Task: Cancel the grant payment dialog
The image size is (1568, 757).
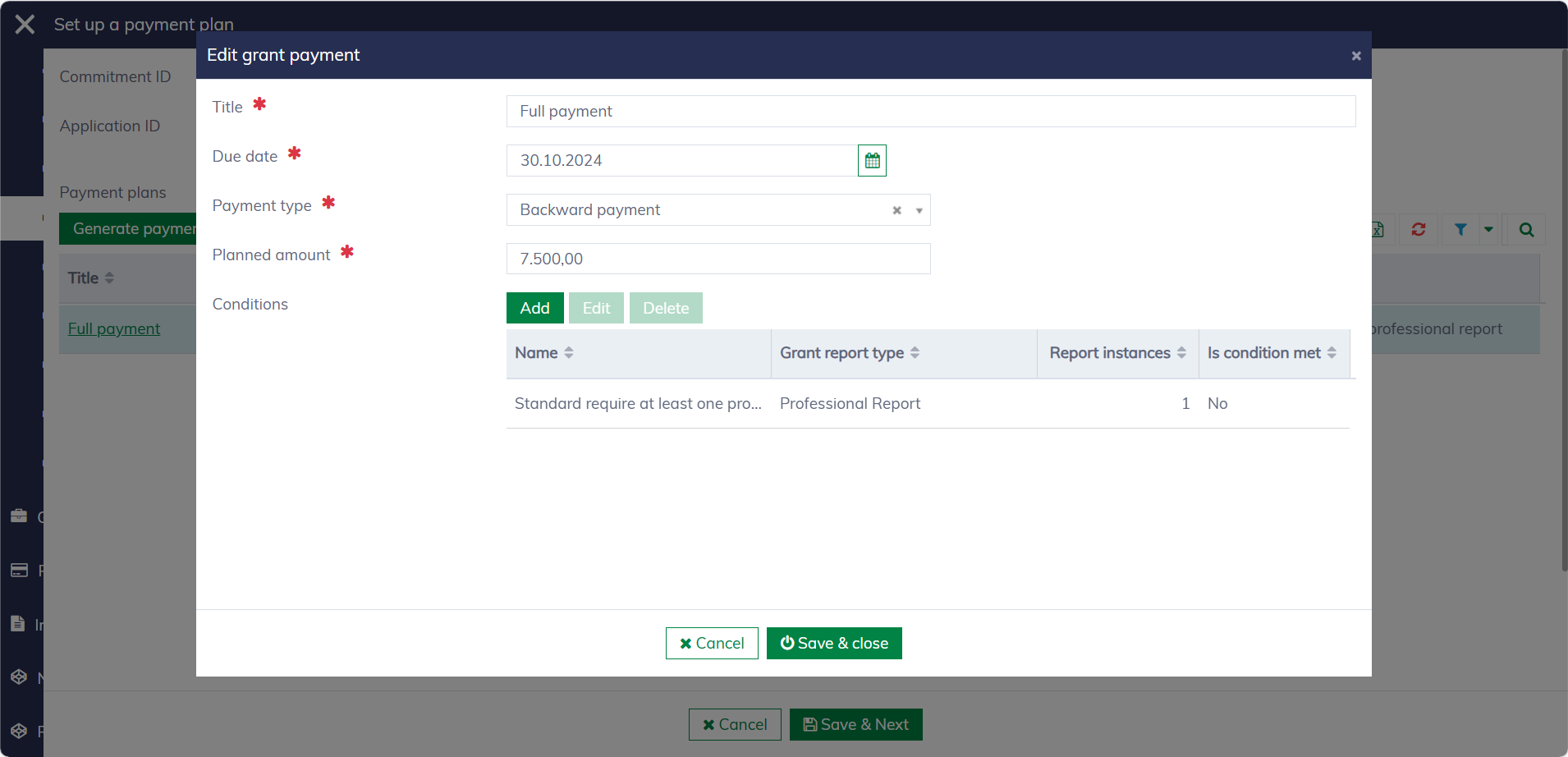Action: [x=712, y=644]
